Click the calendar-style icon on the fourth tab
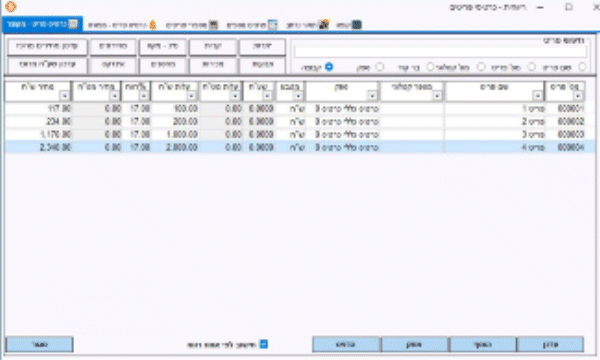The width and height of the screenshot is (600, 360). click(x=272, y=25)
